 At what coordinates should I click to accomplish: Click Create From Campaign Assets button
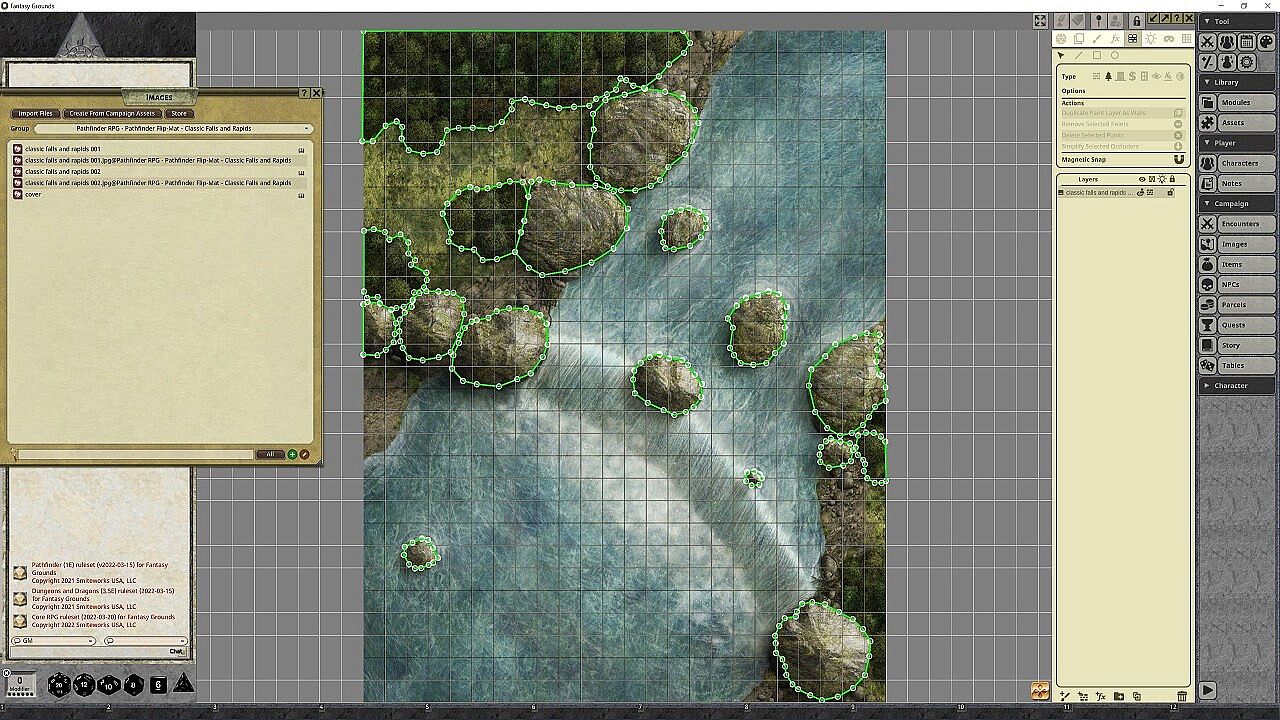click(x=112, y=113)
